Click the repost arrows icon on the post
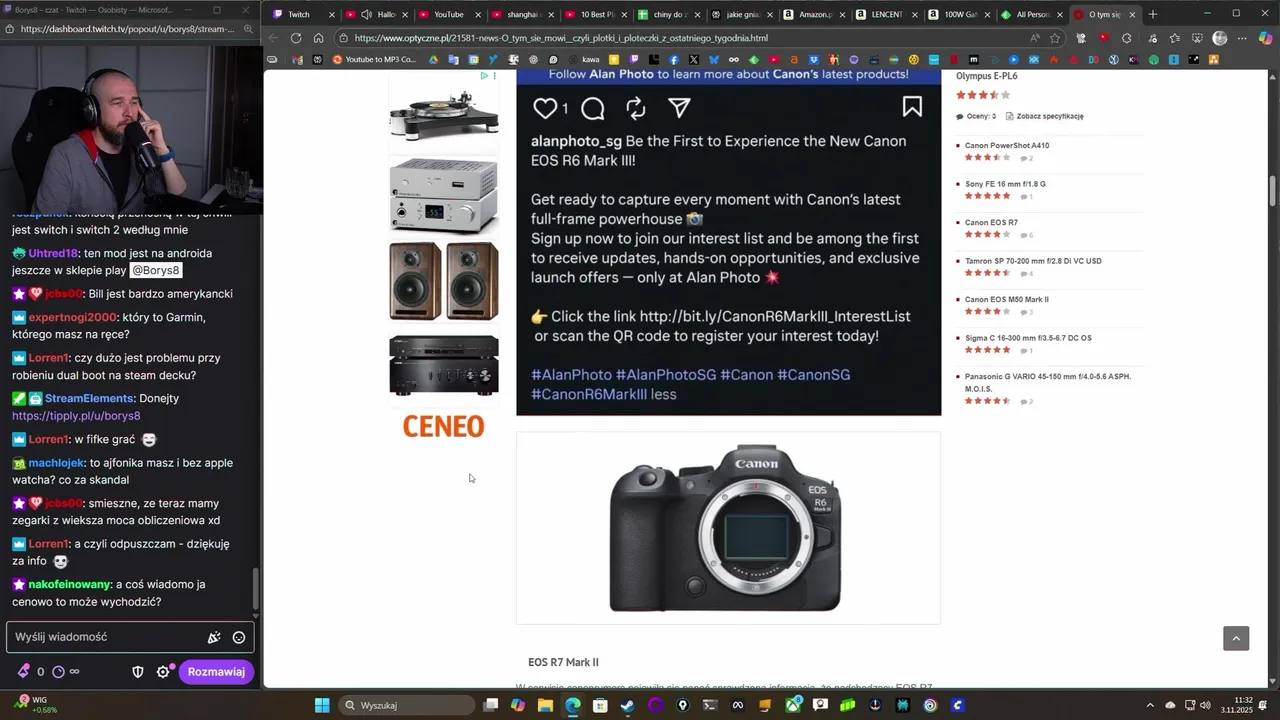Screen dimensions: 1280x720 tap(635, 108)
